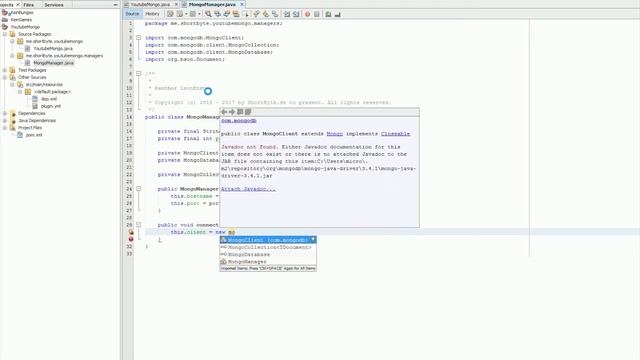Click Next Bookmark icon in editor toolbar
This screenshot has height=360, width=640.
266,14
